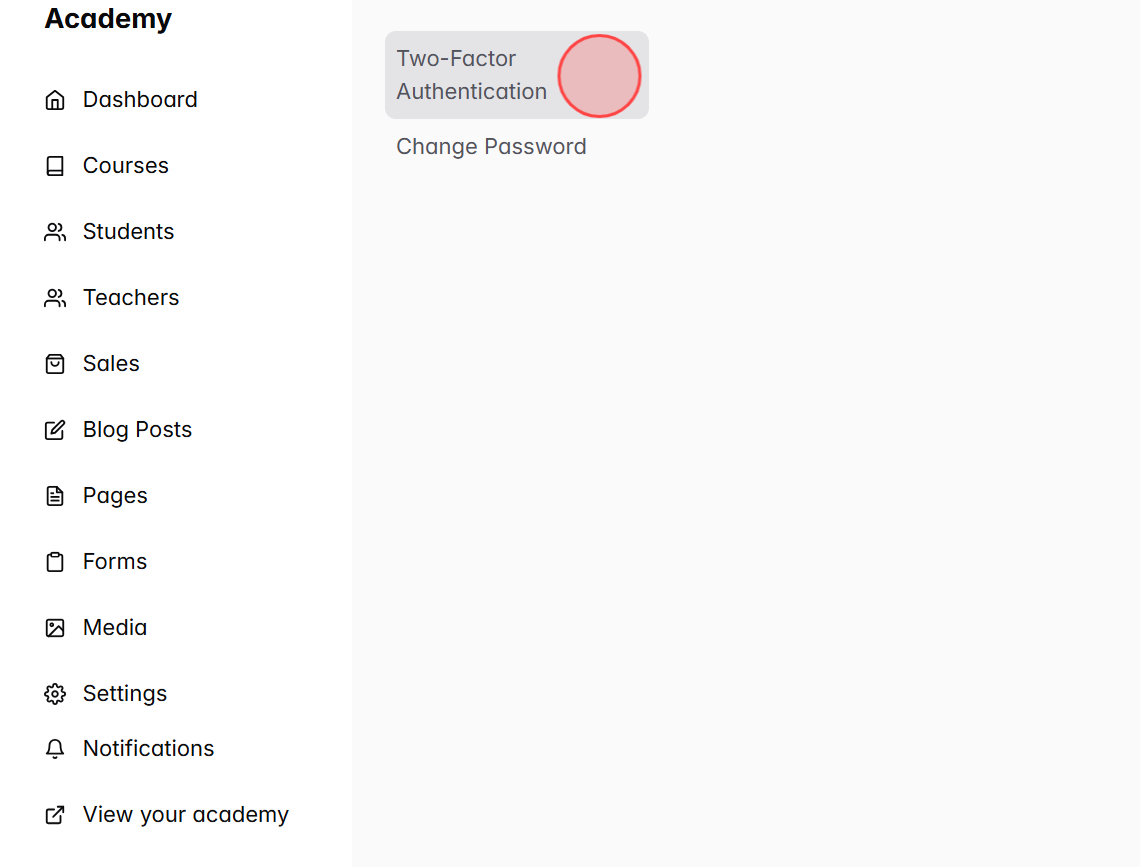Switch to the Two-Factor Authentication tab
The width and height of the screenshot is (1140, 867).
tap(471, 75)
